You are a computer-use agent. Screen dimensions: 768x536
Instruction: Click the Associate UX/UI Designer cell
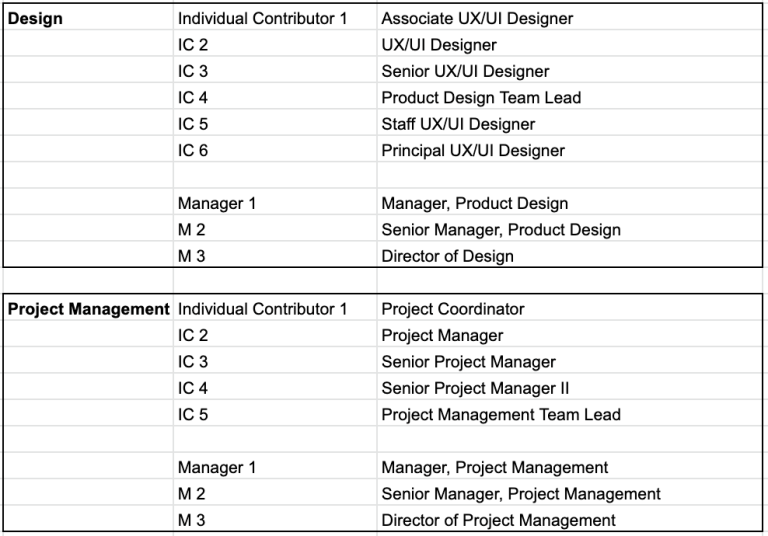click(569, 18)
